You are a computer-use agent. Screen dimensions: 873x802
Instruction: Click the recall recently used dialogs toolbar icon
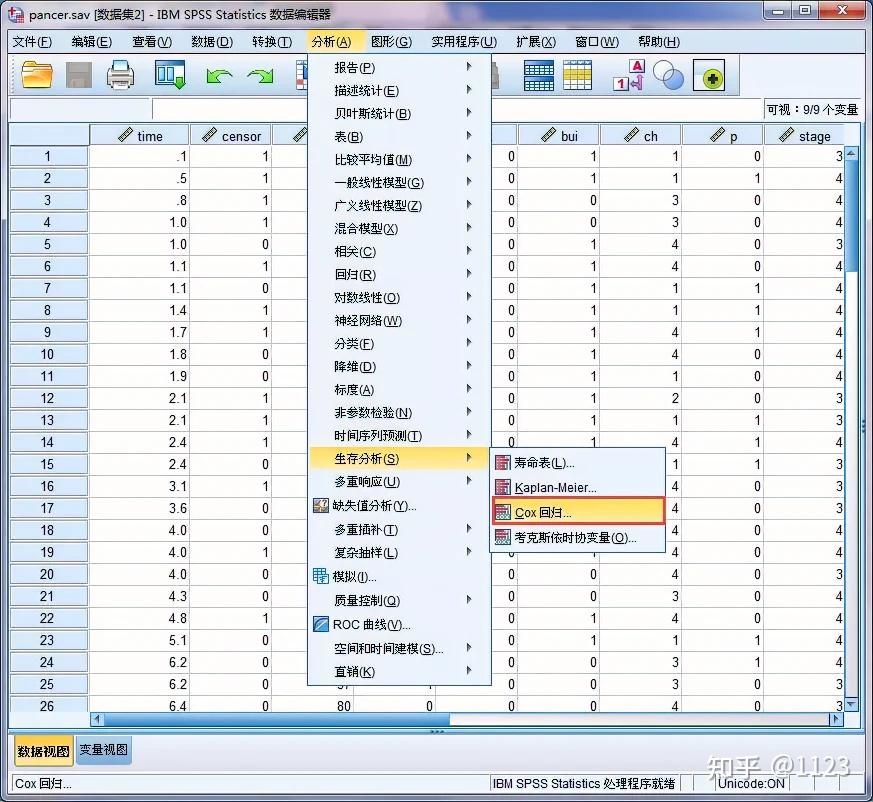(168, 74)
